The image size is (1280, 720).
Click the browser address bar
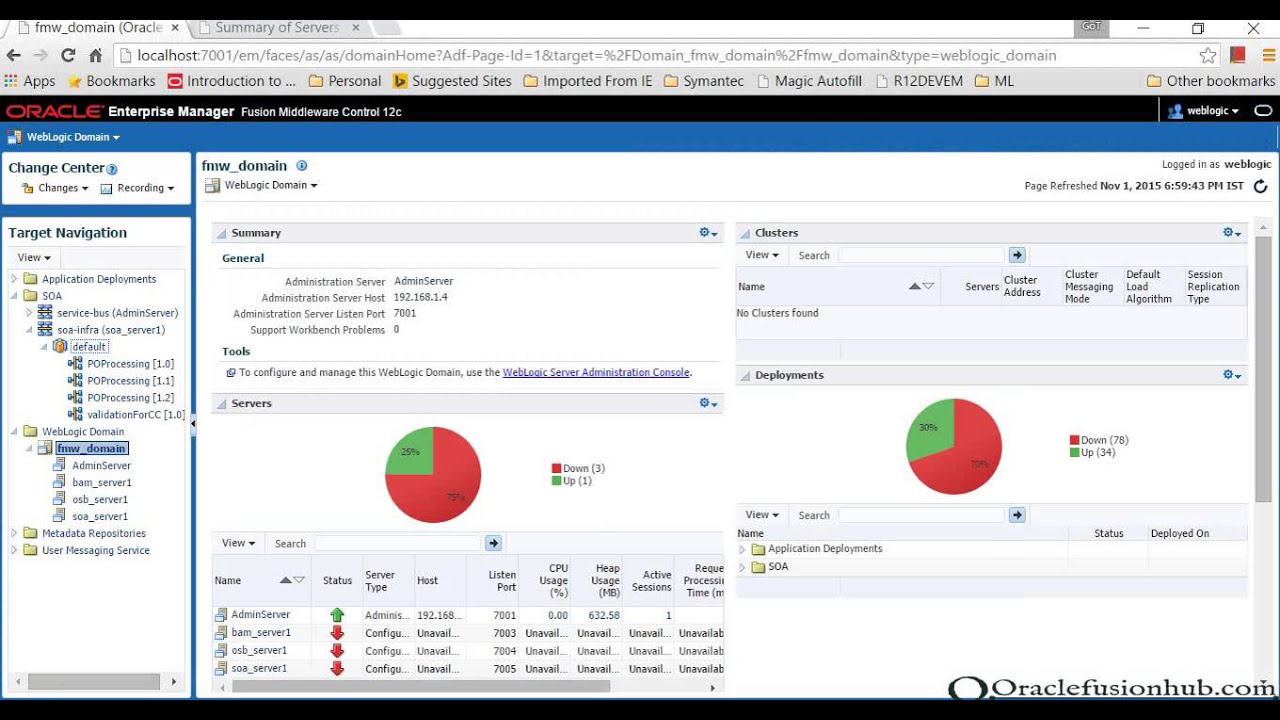(x=655, y=56)
